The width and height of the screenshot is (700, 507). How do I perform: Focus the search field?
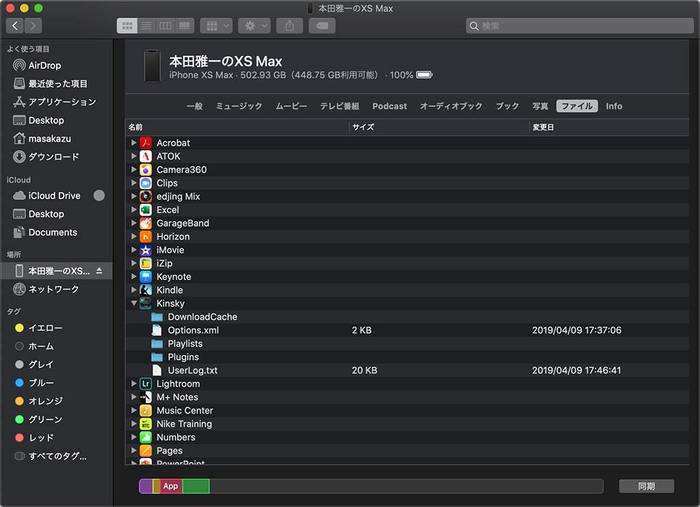[579, 26]
